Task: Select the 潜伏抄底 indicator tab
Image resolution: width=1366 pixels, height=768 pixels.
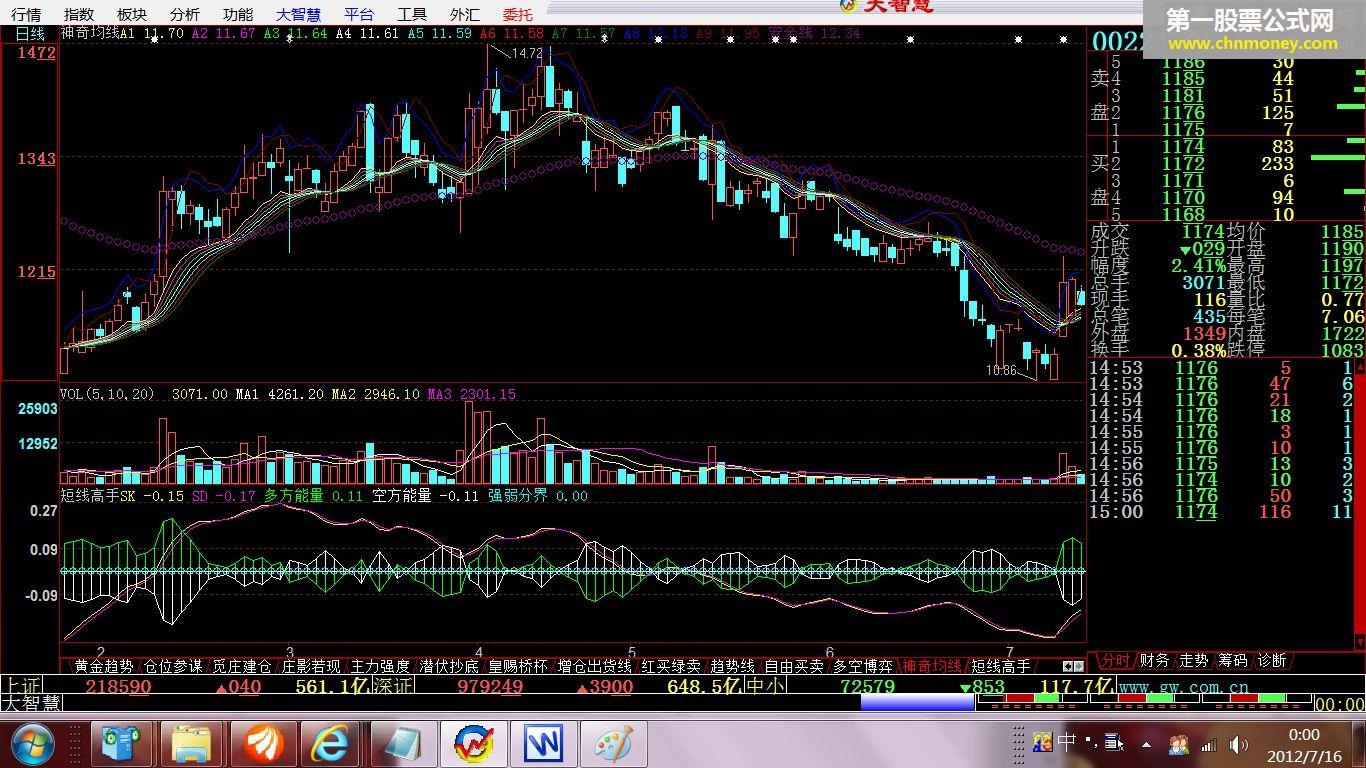Action: (x=449, y=666)
